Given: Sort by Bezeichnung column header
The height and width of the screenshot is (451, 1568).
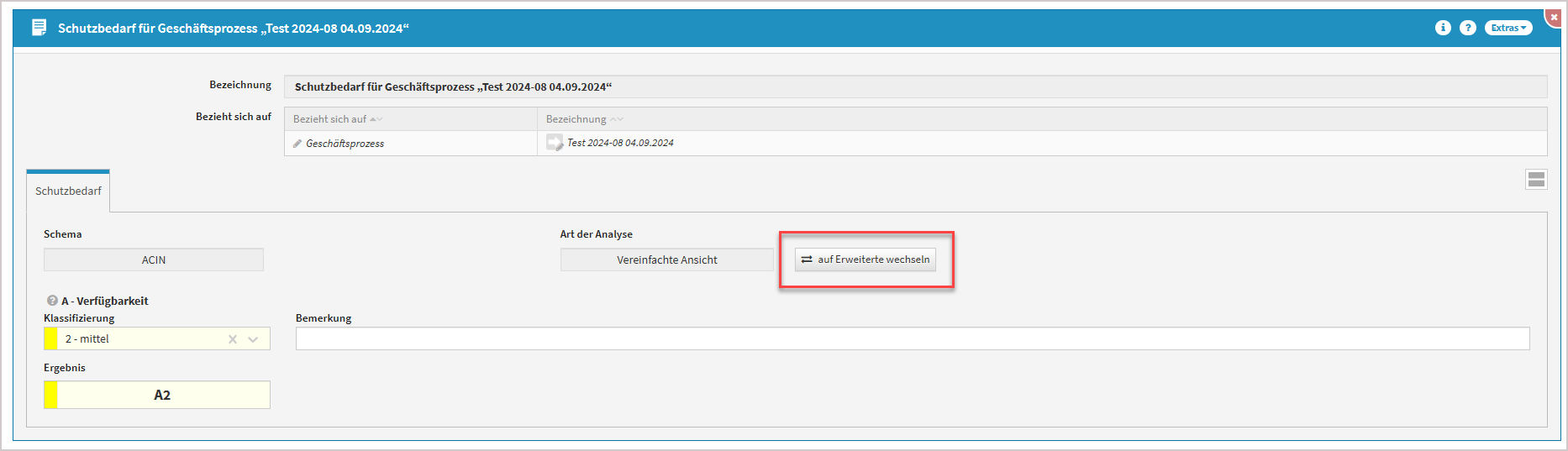Looking at the screenshot, I should pos(584,119).
